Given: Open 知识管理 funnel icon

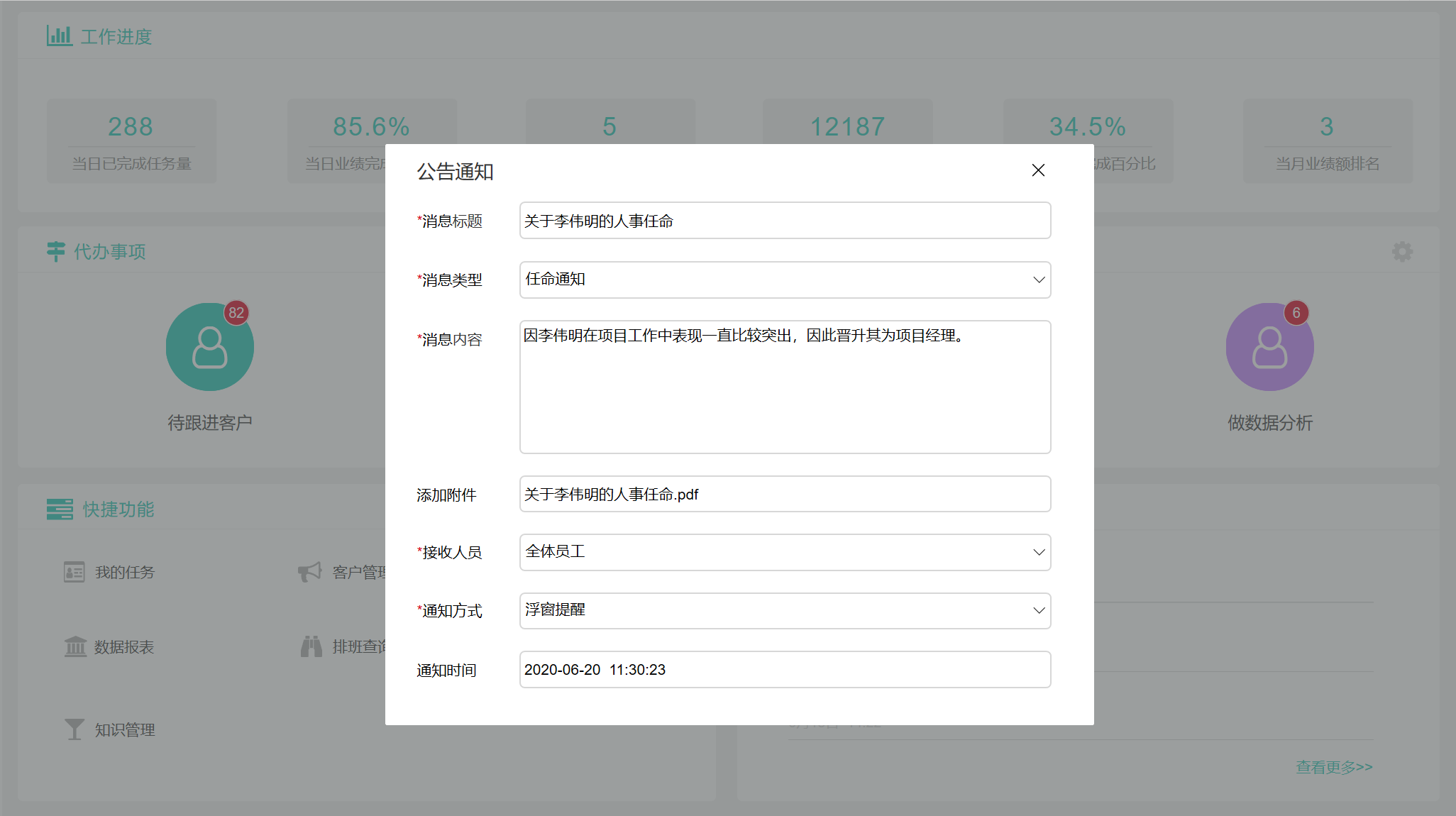Looking at the screenshot, I should 74,729.
